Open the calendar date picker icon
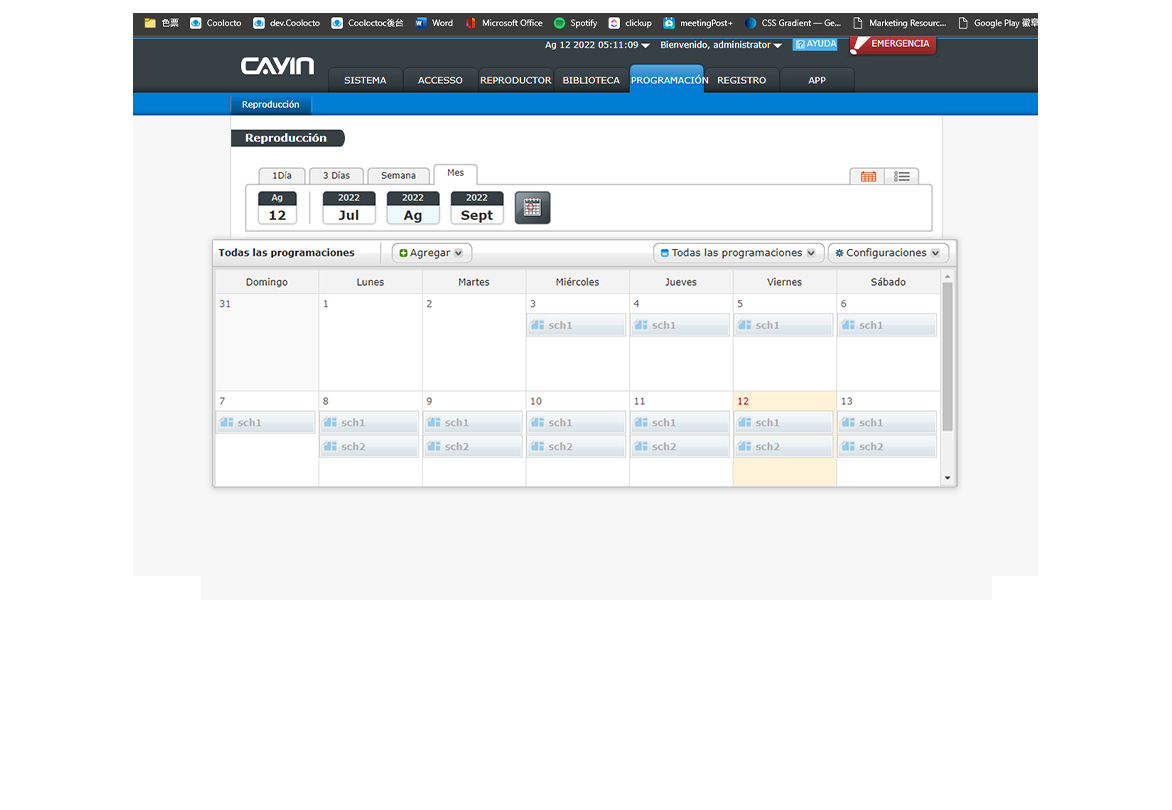 [532, 208]
